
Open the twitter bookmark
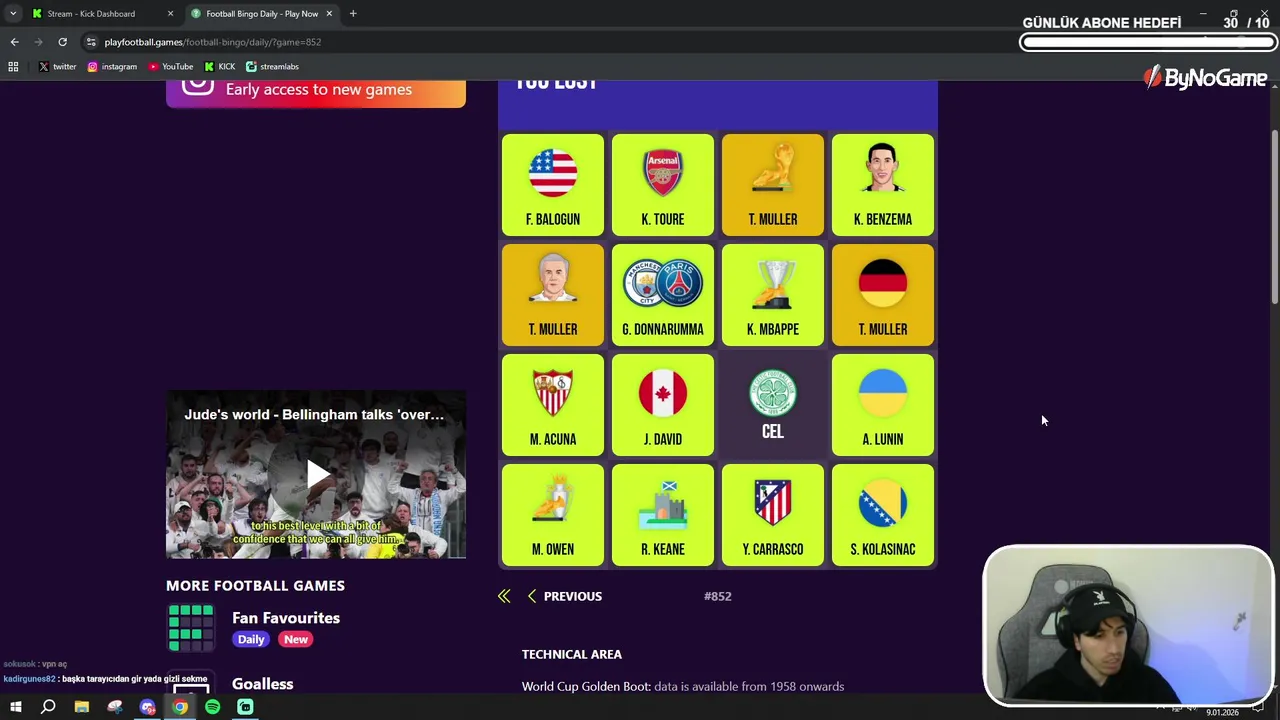click(57, 67)
